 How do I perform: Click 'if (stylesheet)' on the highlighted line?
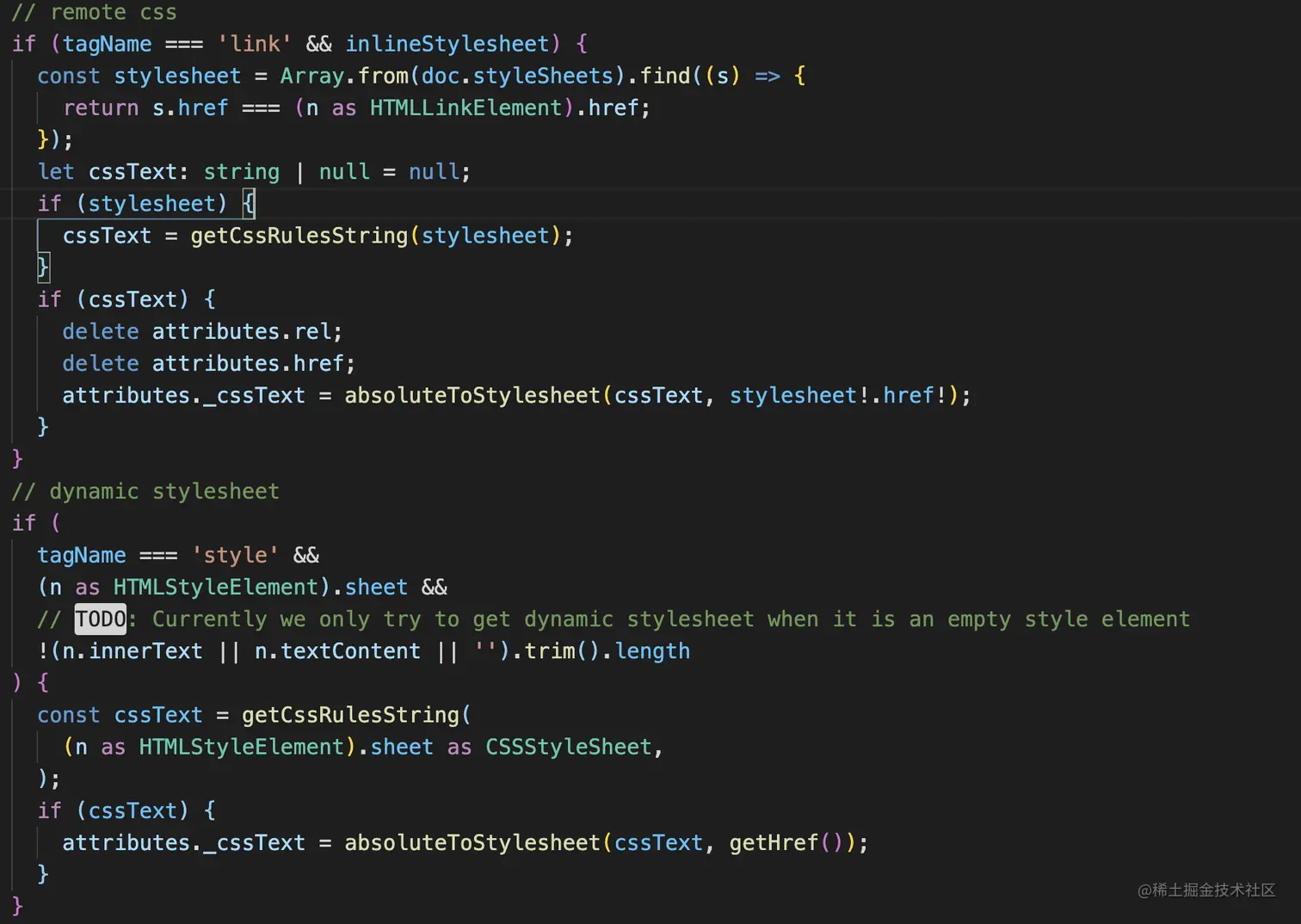tap(133, 204)
